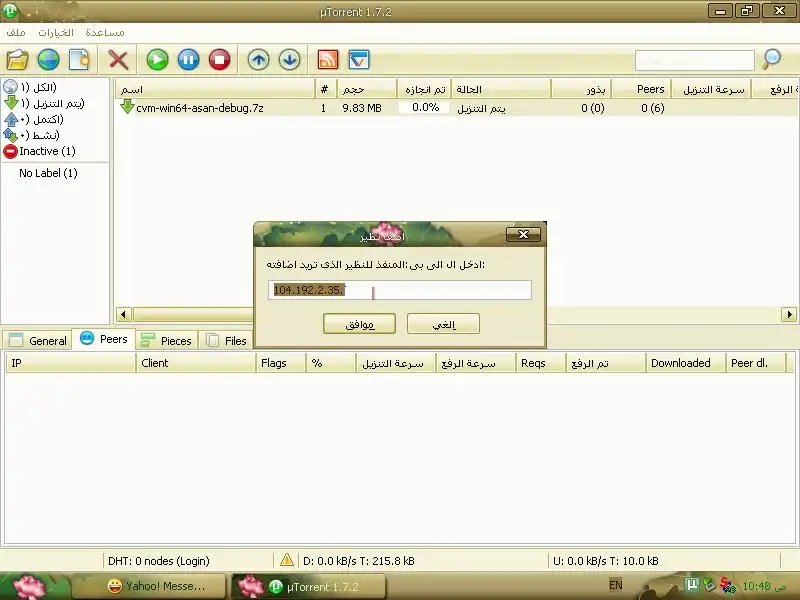Click the DHT: 0 nodes (Login) status
Viewport: 800px width, 600px height.
point(159,561)
